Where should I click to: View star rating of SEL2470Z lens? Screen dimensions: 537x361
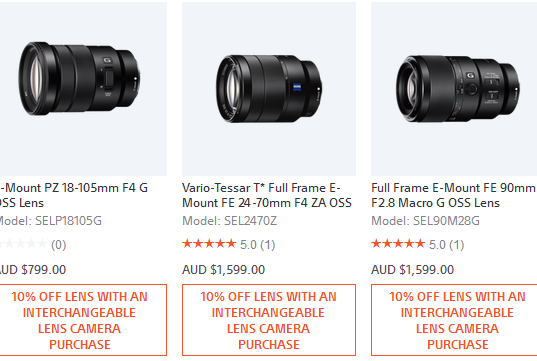coord(209,244)
